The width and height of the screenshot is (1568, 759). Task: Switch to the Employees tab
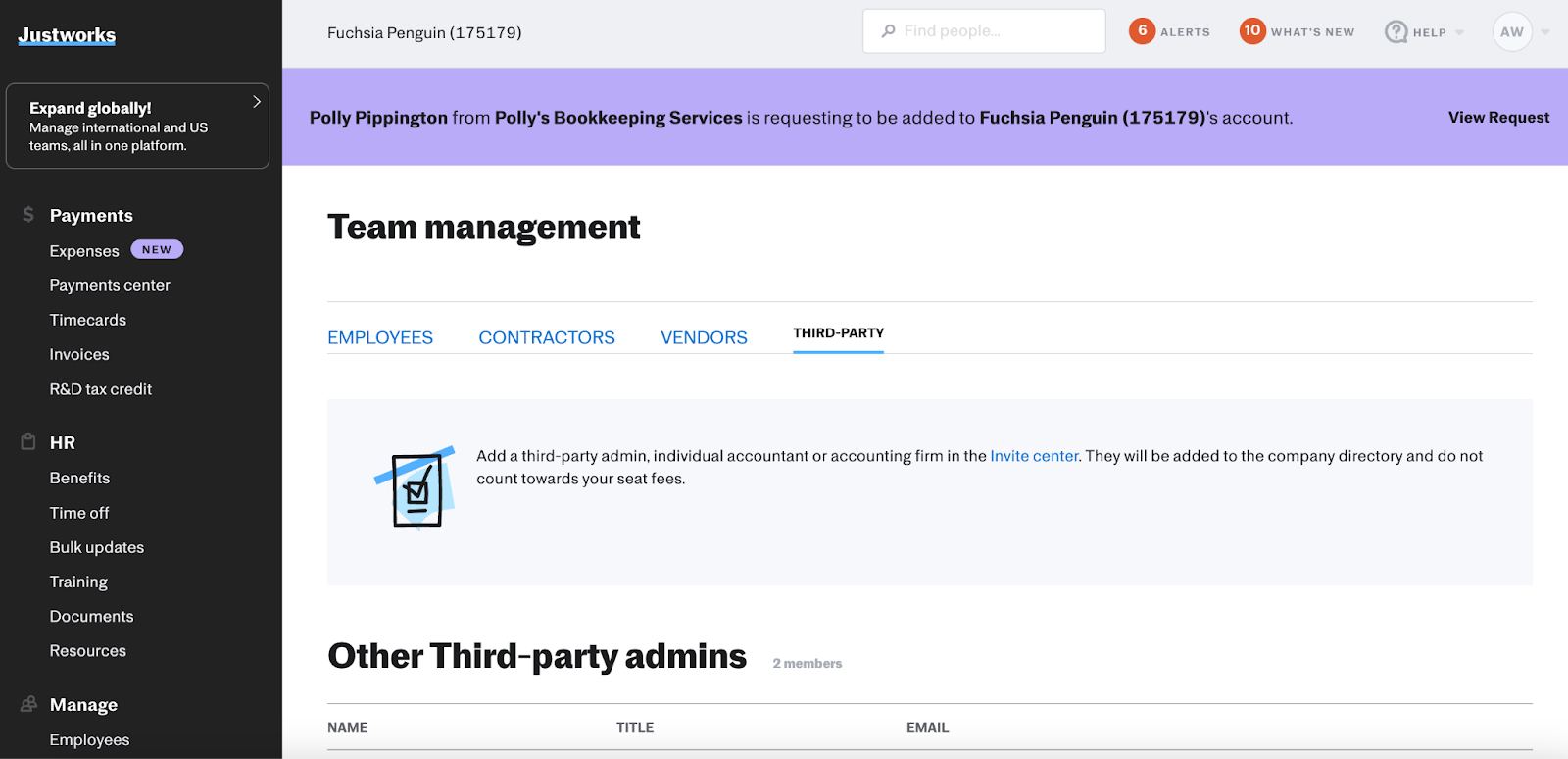tap(380, 337)
